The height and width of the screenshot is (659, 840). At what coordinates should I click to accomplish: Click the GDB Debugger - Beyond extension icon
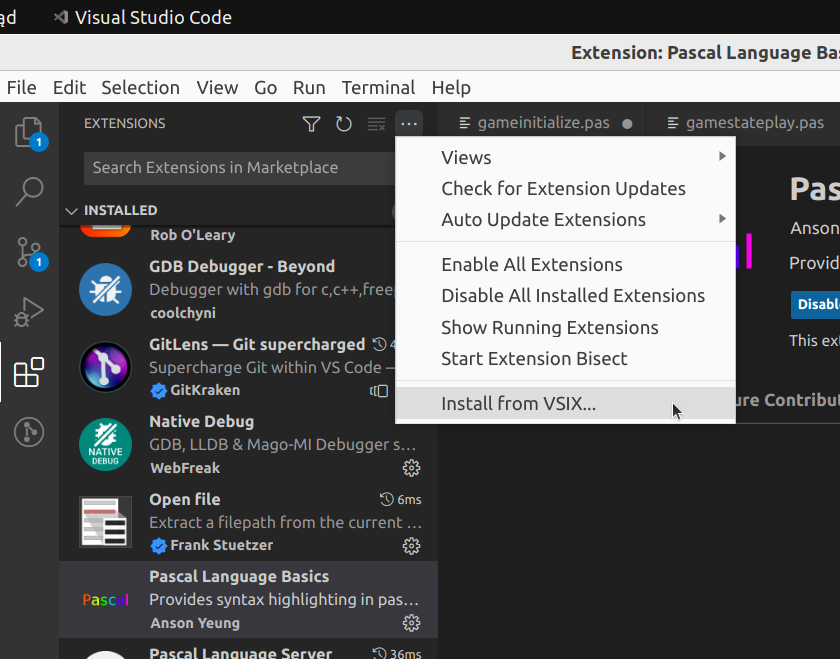(x=105, y=289)
